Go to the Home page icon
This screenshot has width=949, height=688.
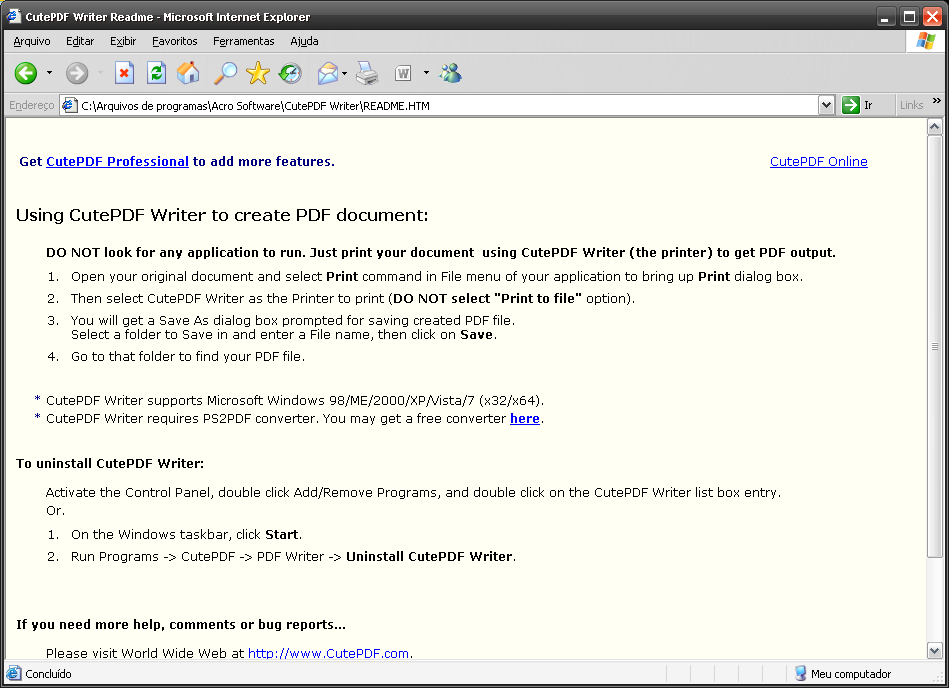[x=188, y=73]
